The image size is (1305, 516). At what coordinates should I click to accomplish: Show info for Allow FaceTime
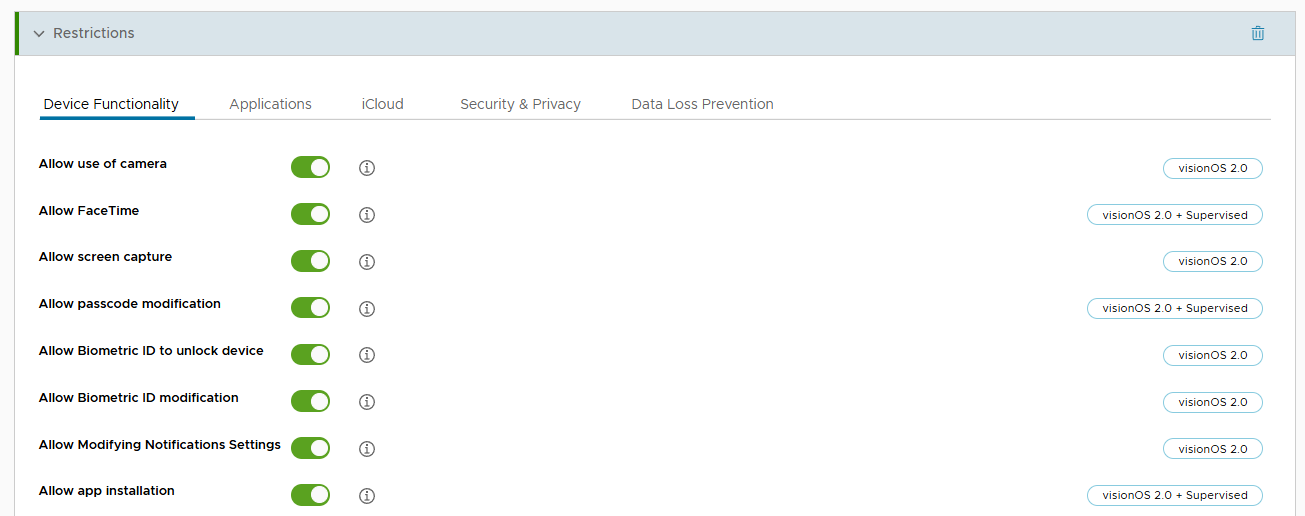tap(367, 215)
